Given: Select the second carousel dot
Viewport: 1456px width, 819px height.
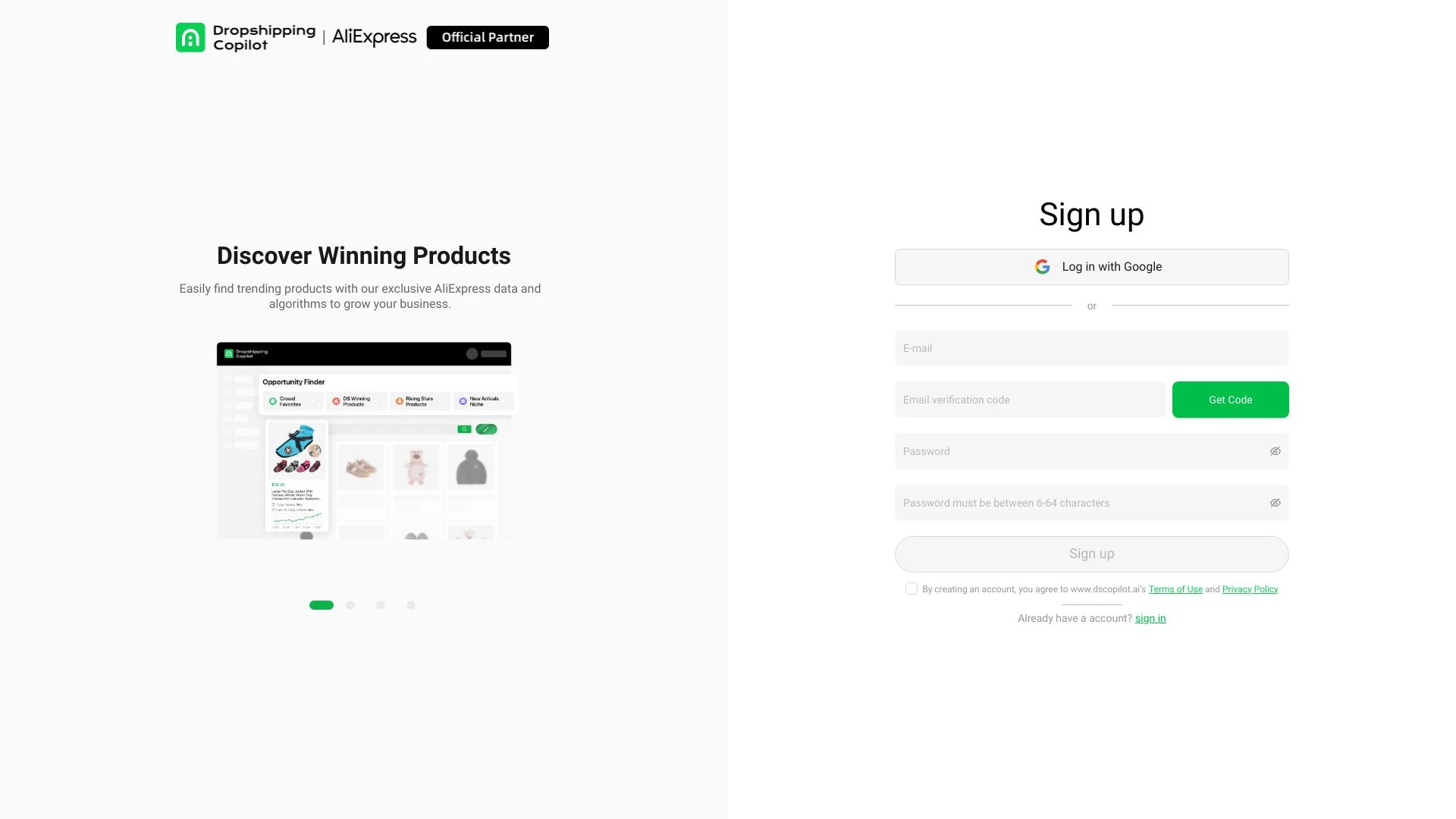Looking at the screenshot, I should (x=350, y=605).
